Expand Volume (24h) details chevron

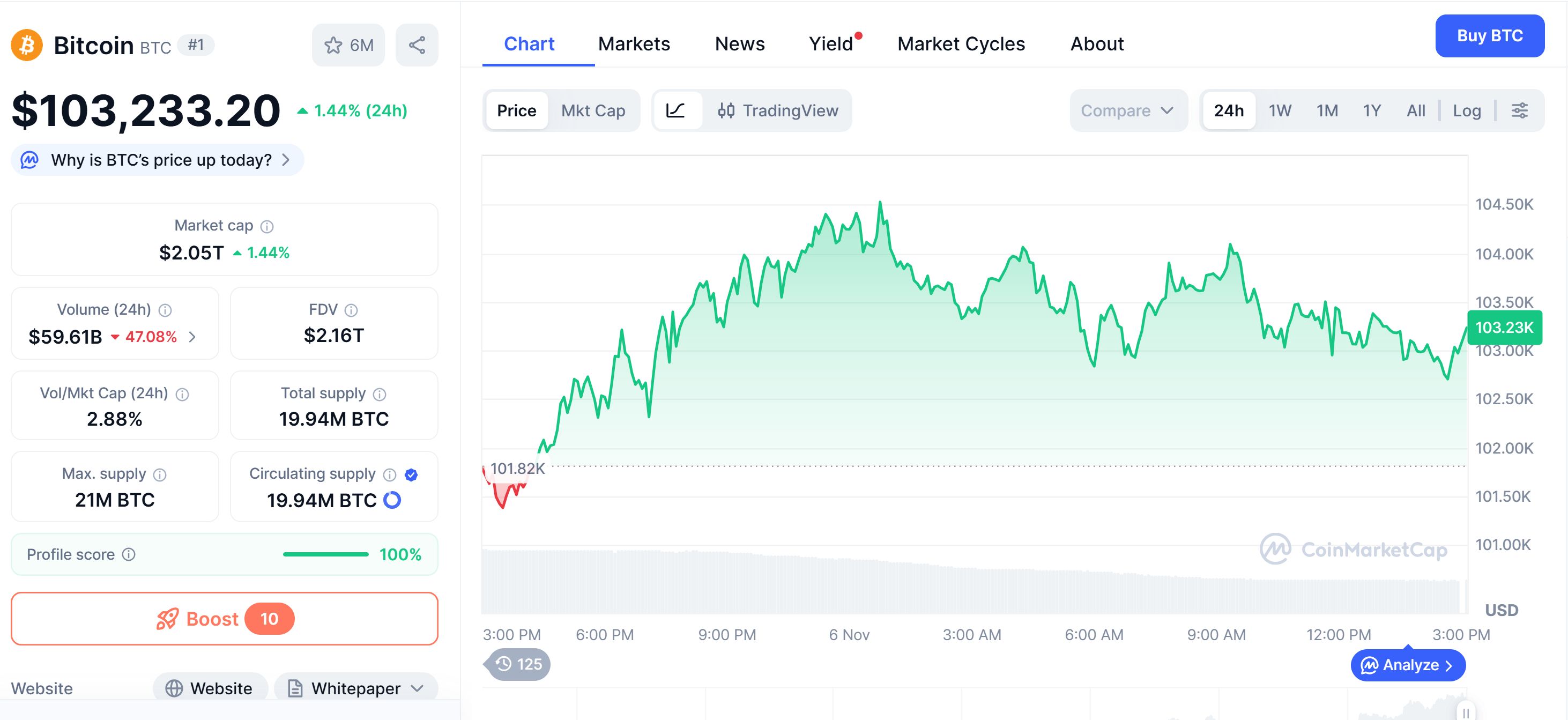[x=192, y=337]
